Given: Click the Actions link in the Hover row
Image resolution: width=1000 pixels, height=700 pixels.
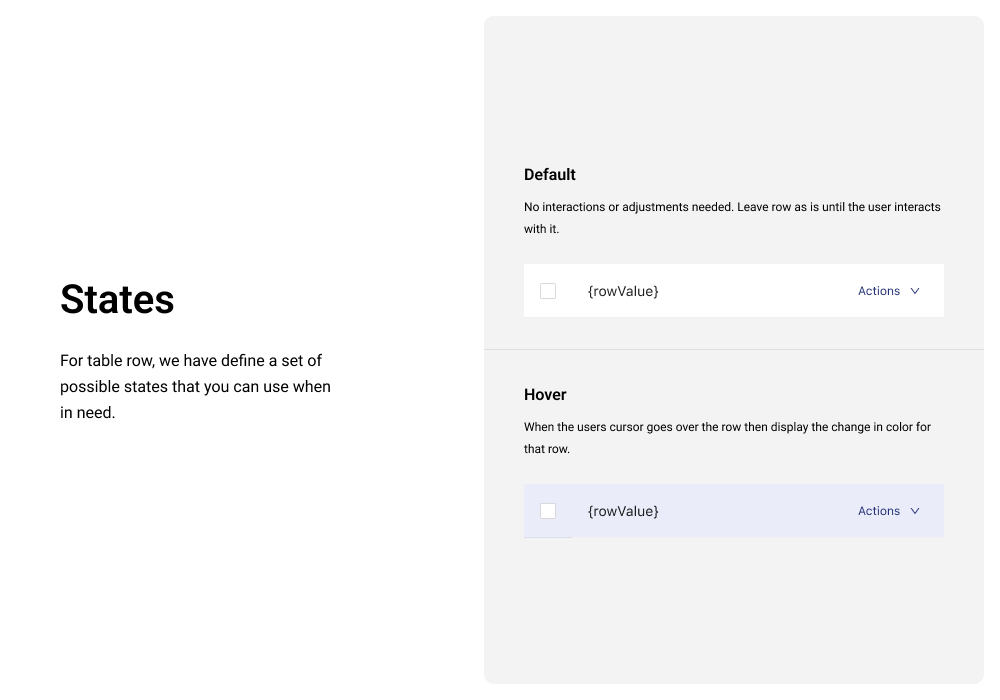Looking at the screenshot, I should click(x=879, y=511).
